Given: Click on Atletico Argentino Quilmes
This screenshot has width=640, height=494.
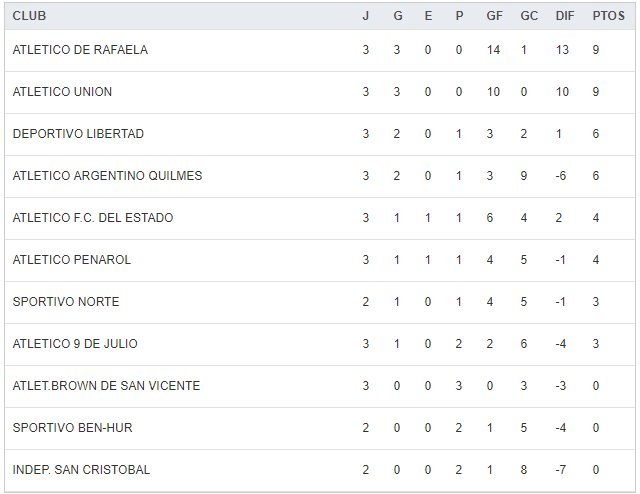Looking at the screenshot, I should point(107,176).
